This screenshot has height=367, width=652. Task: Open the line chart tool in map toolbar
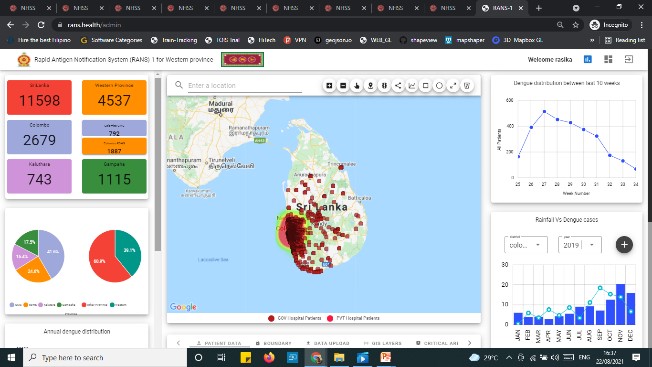click(x=412, y=86)
